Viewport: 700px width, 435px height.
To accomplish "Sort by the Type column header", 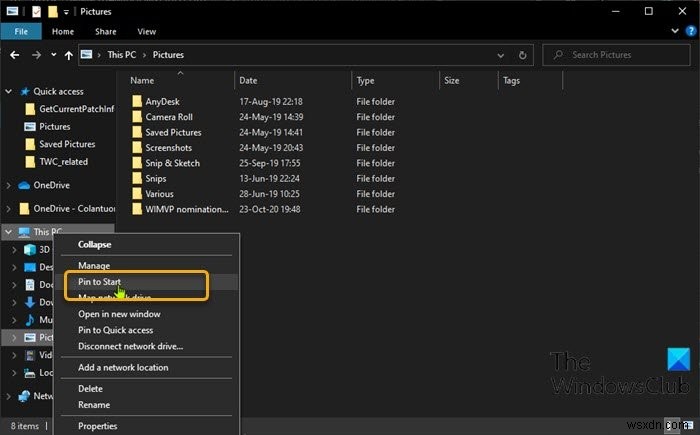I will coord(365,81).
